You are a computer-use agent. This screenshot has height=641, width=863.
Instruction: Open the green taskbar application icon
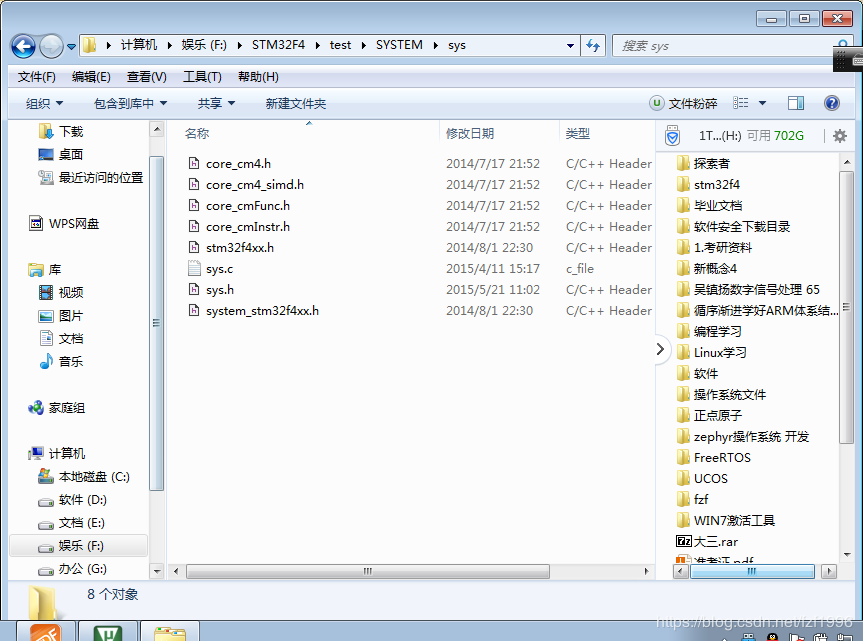(x=108, y=632)
